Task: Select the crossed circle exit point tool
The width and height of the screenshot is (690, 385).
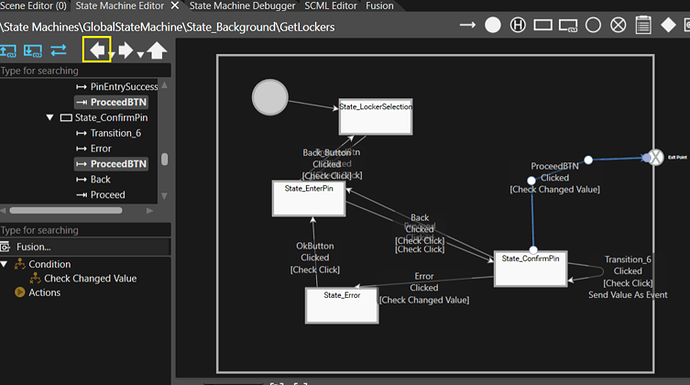Action: pos(618,25)
